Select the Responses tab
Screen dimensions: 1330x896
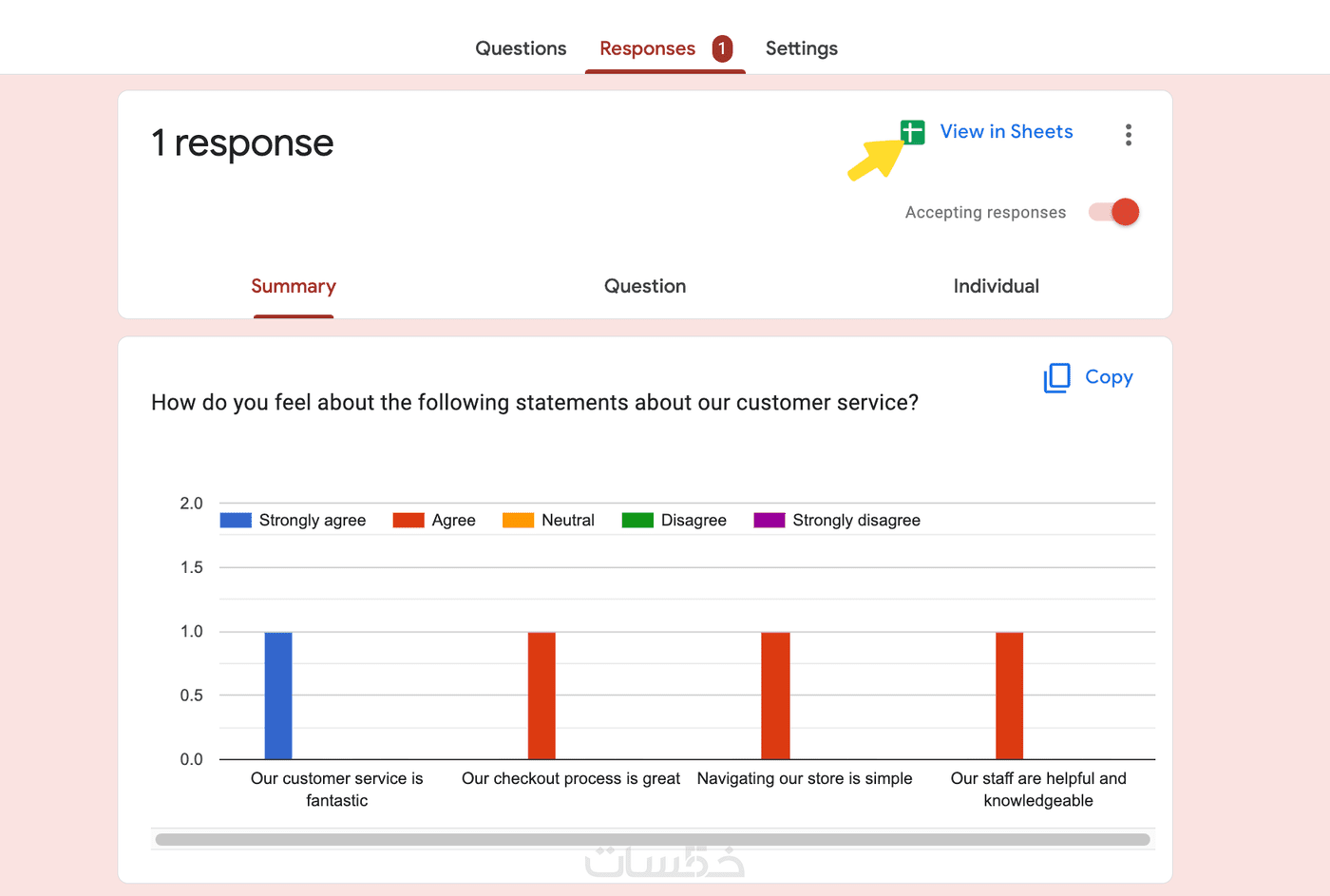647,48
